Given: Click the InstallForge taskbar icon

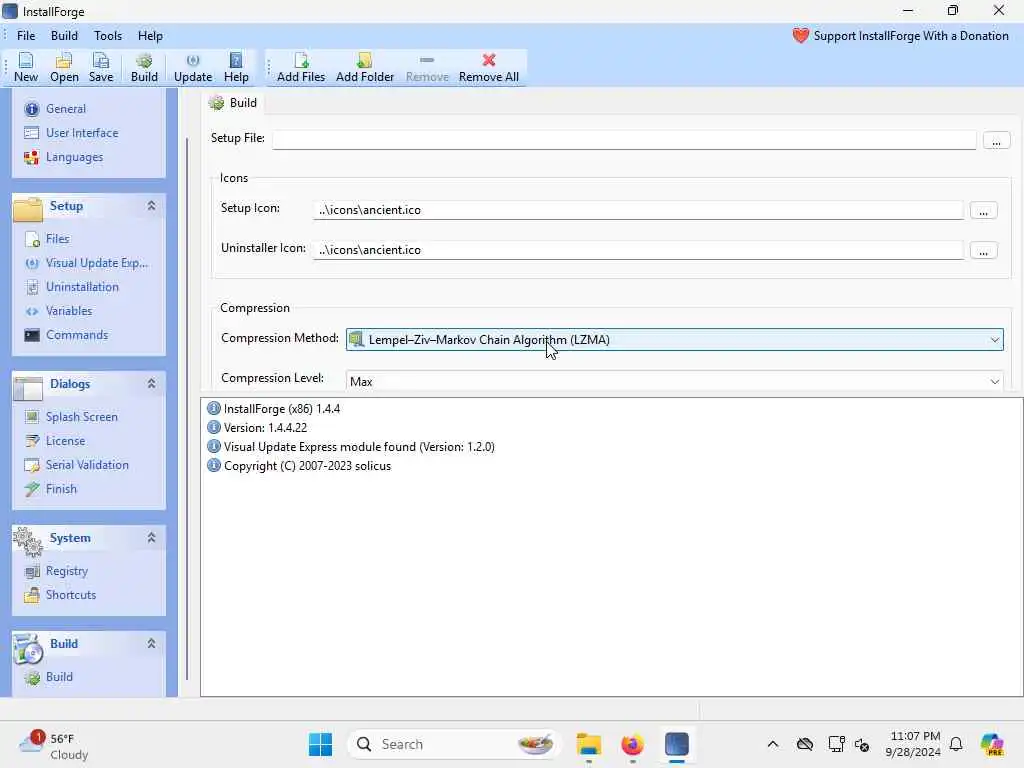Looking at the screenshot, I should pyautogui.click(x=677, y=744).
